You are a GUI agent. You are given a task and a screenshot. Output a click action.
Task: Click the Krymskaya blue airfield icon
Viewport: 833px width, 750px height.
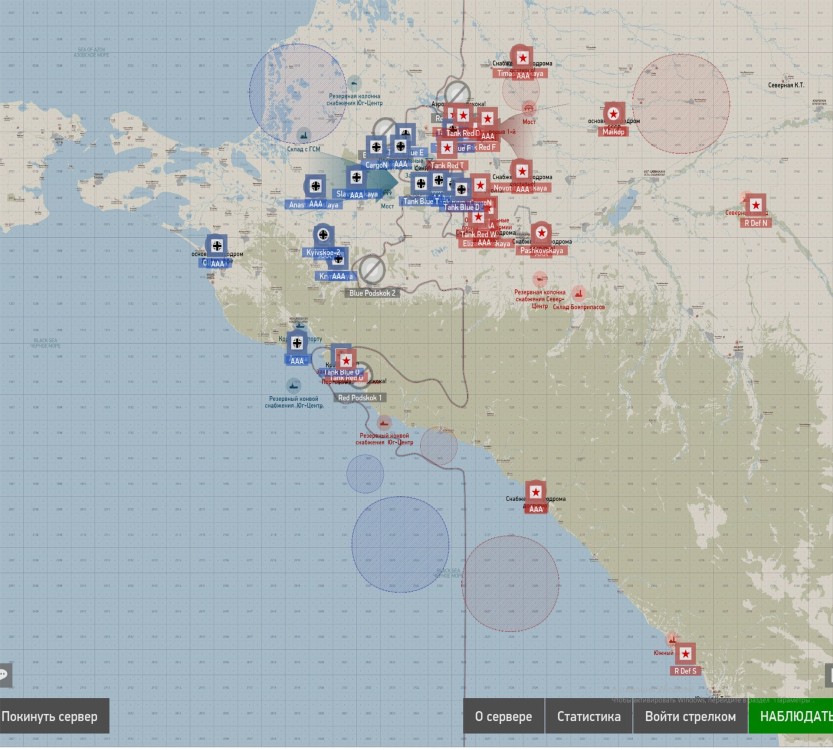tap(338, 259)
